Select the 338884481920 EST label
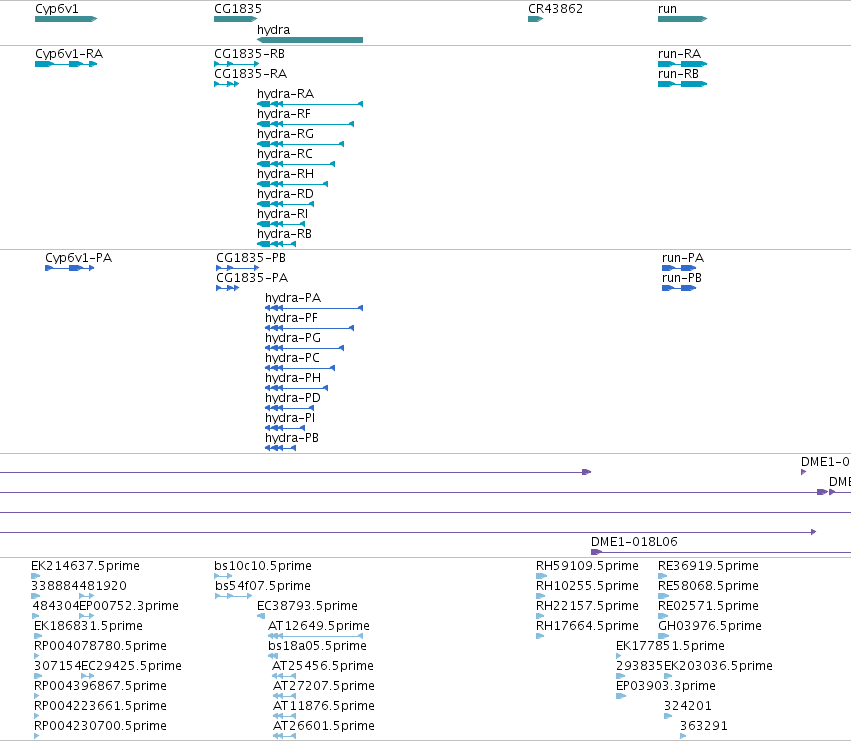Viewport: 851px width, 741px height. [79, 586]
